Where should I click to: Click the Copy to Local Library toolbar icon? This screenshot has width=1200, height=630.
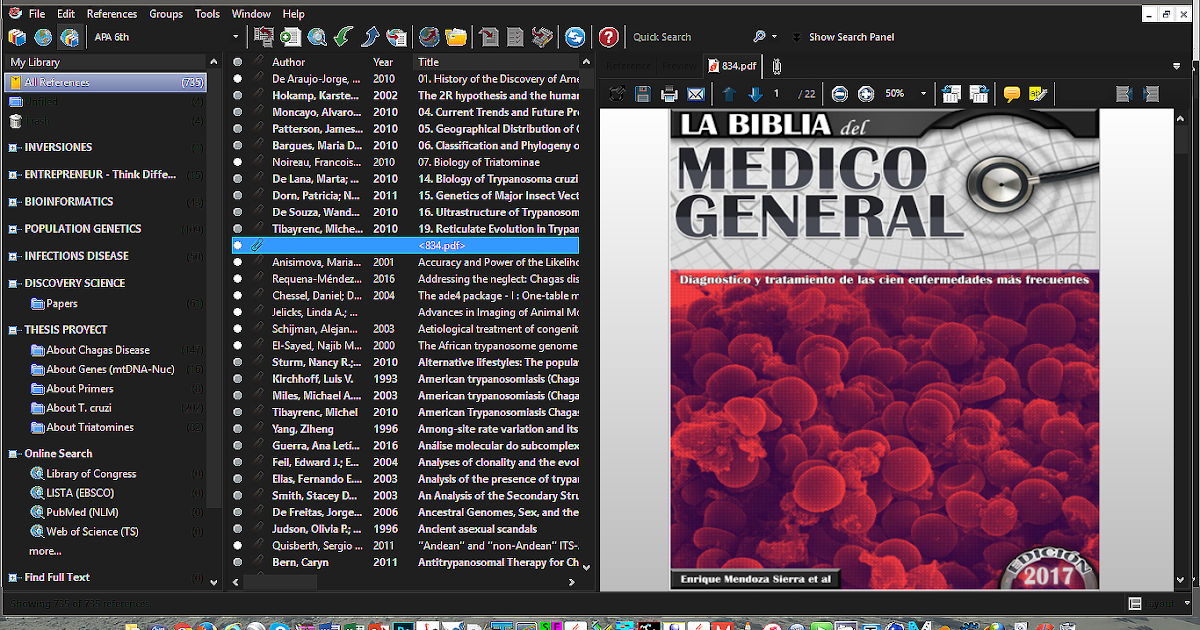click(x=264, y=37)
